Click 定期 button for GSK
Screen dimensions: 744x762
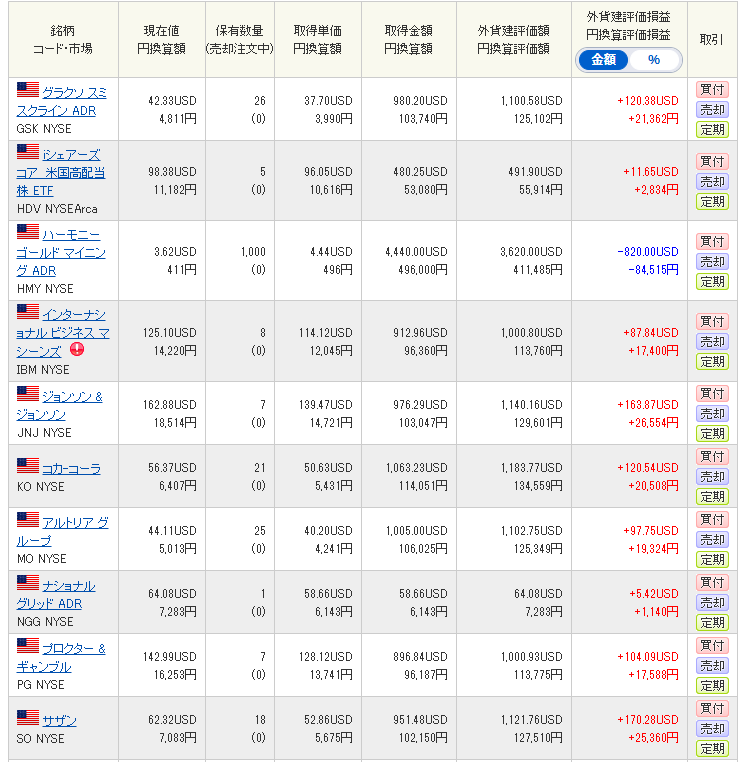[x=712, y=130]
